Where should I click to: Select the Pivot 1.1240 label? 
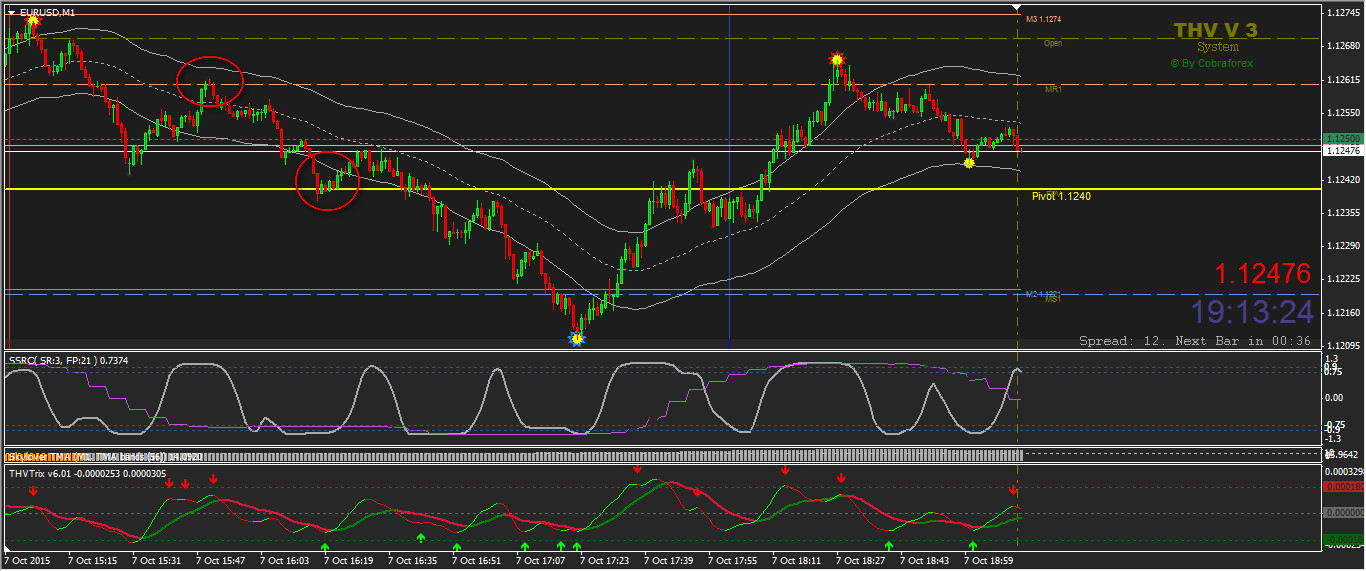pyautogui.click(x=1061, y=196)
